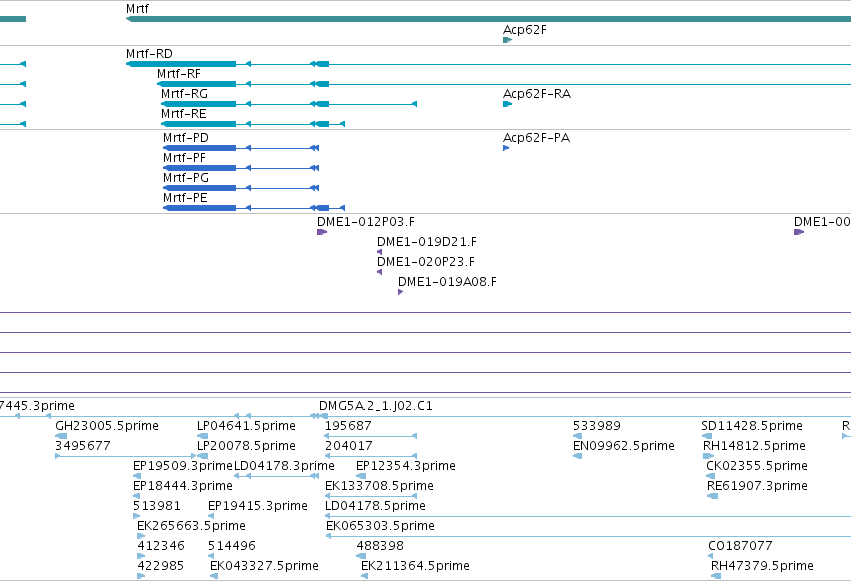The width and height of the screenshot is (851, 581).
Task: Click the 195687 feature label
Action: 348,426
